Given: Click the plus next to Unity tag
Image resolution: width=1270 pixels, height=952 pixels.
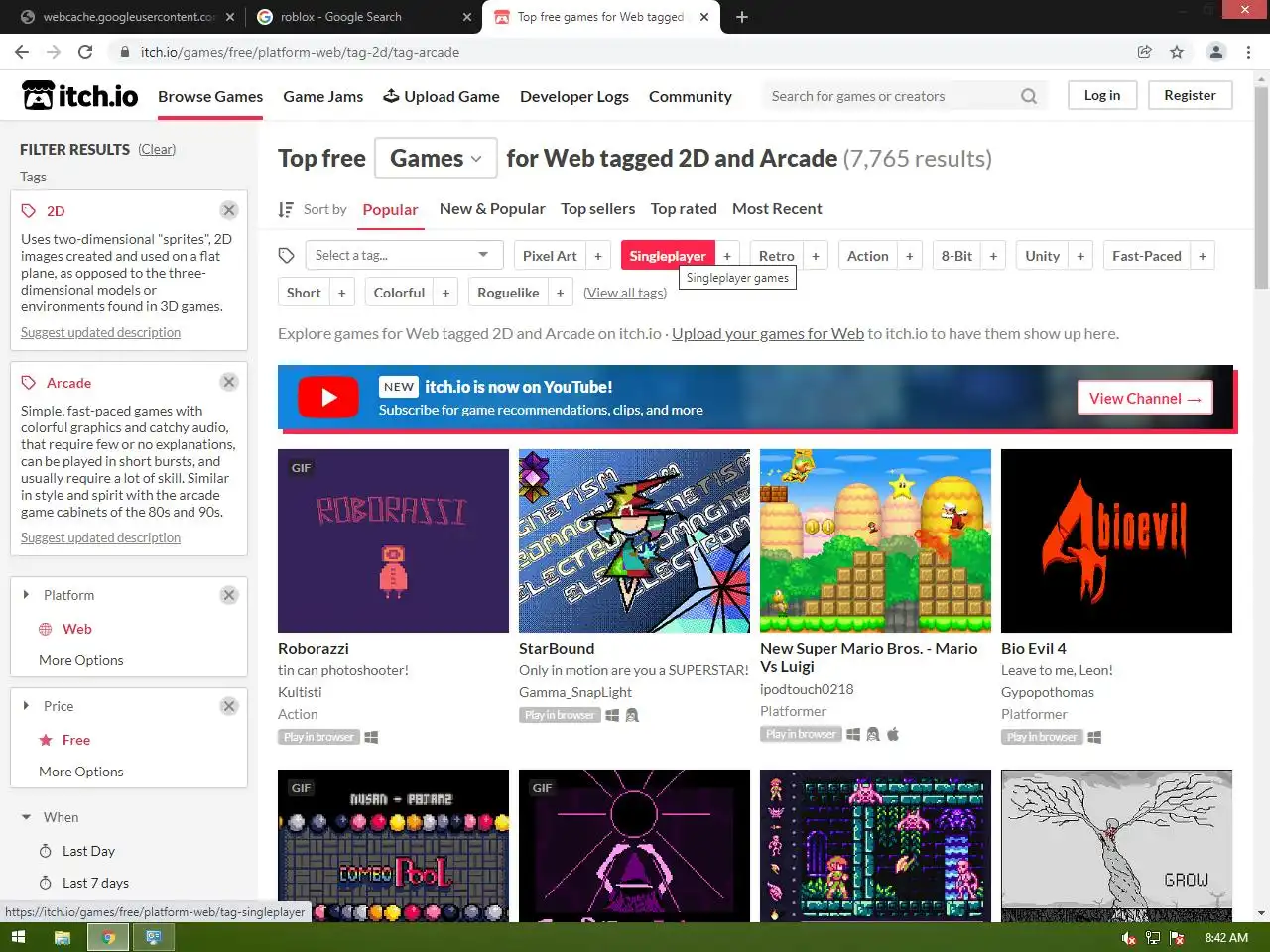Looking at the screenshot, I should pyautogui.click(x=1080, y=256).
